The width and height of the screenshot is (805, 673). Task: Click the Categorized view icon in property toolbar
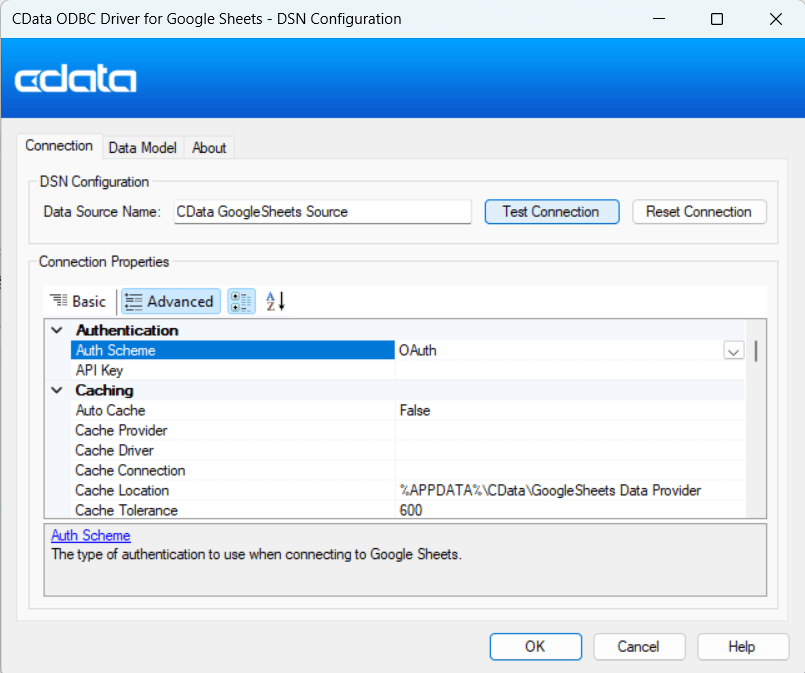pyautogui.click(x=241, y=301)
